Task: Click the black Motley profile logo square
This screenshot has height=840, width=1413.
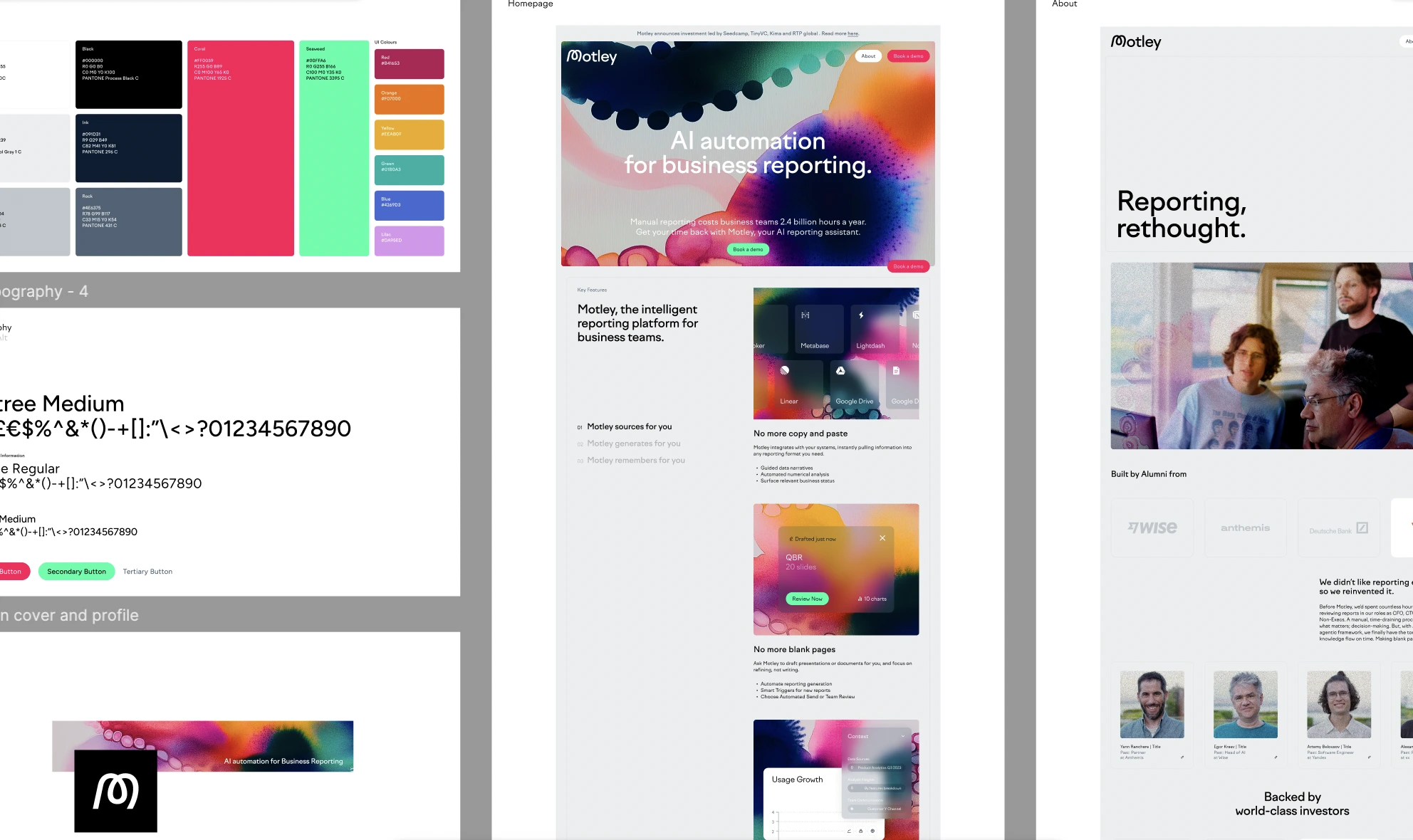Action: tap(115, 791)
